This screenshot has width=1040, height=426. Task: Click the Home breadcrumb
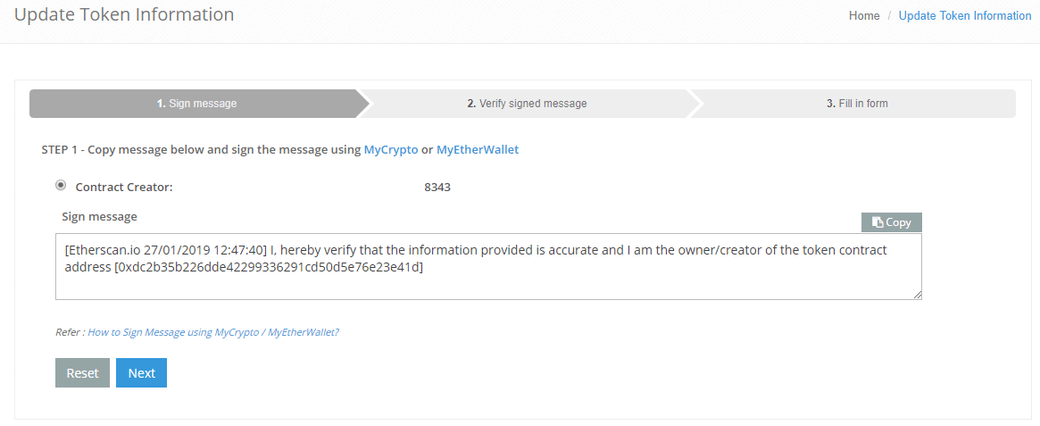coord(864,16)
